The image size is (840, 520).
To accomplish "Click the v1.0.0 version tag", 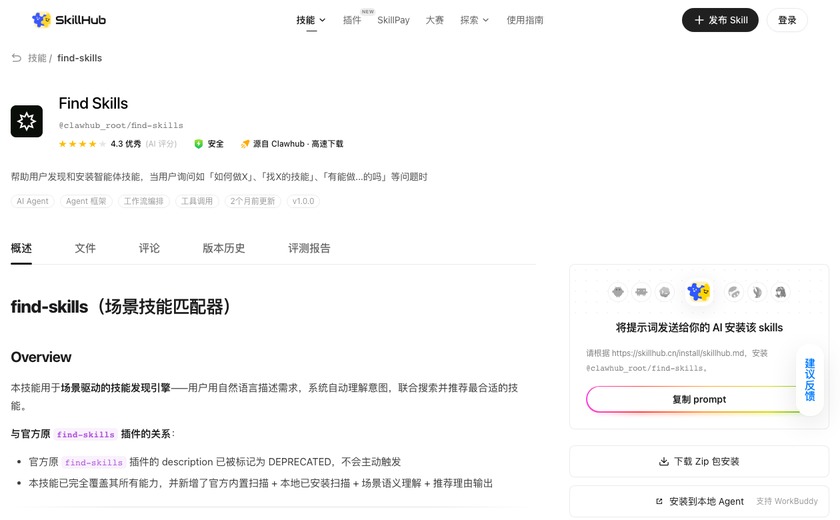I will [303, 201].
